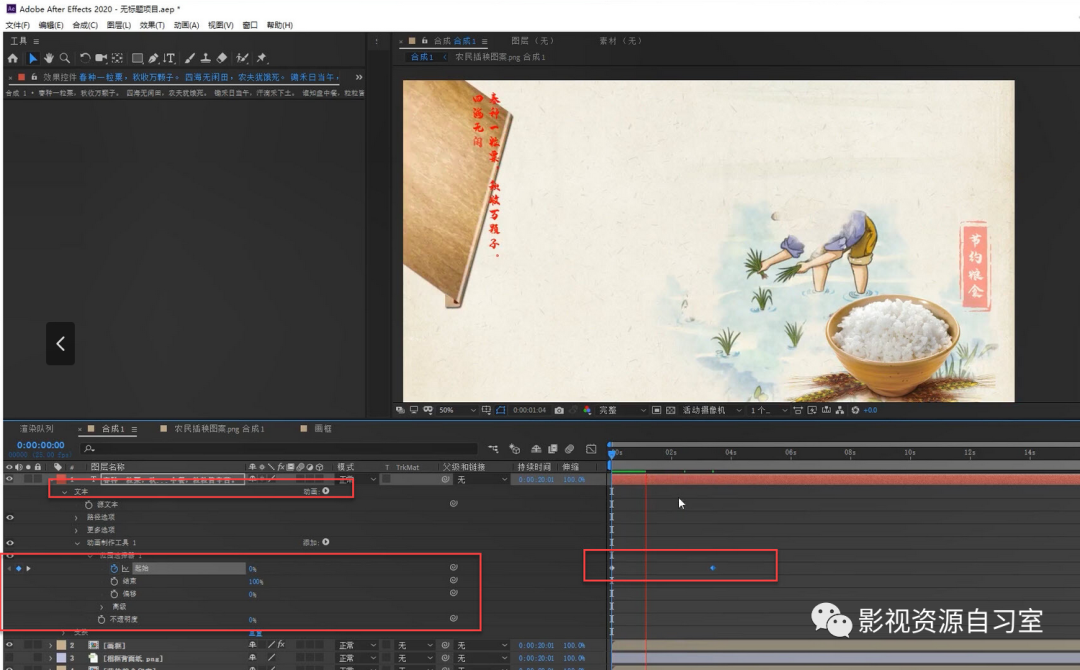Select the Eraser tool
The height and width of the screenshot is (670, 1080).
[222, 59]
